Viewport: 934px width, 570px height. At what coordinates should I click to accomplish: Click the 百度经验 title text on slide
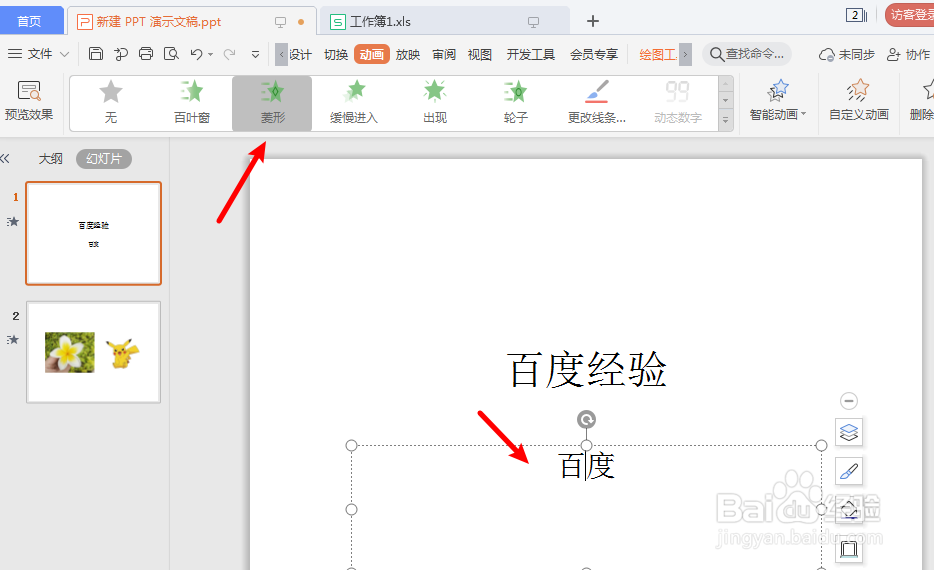587,369
